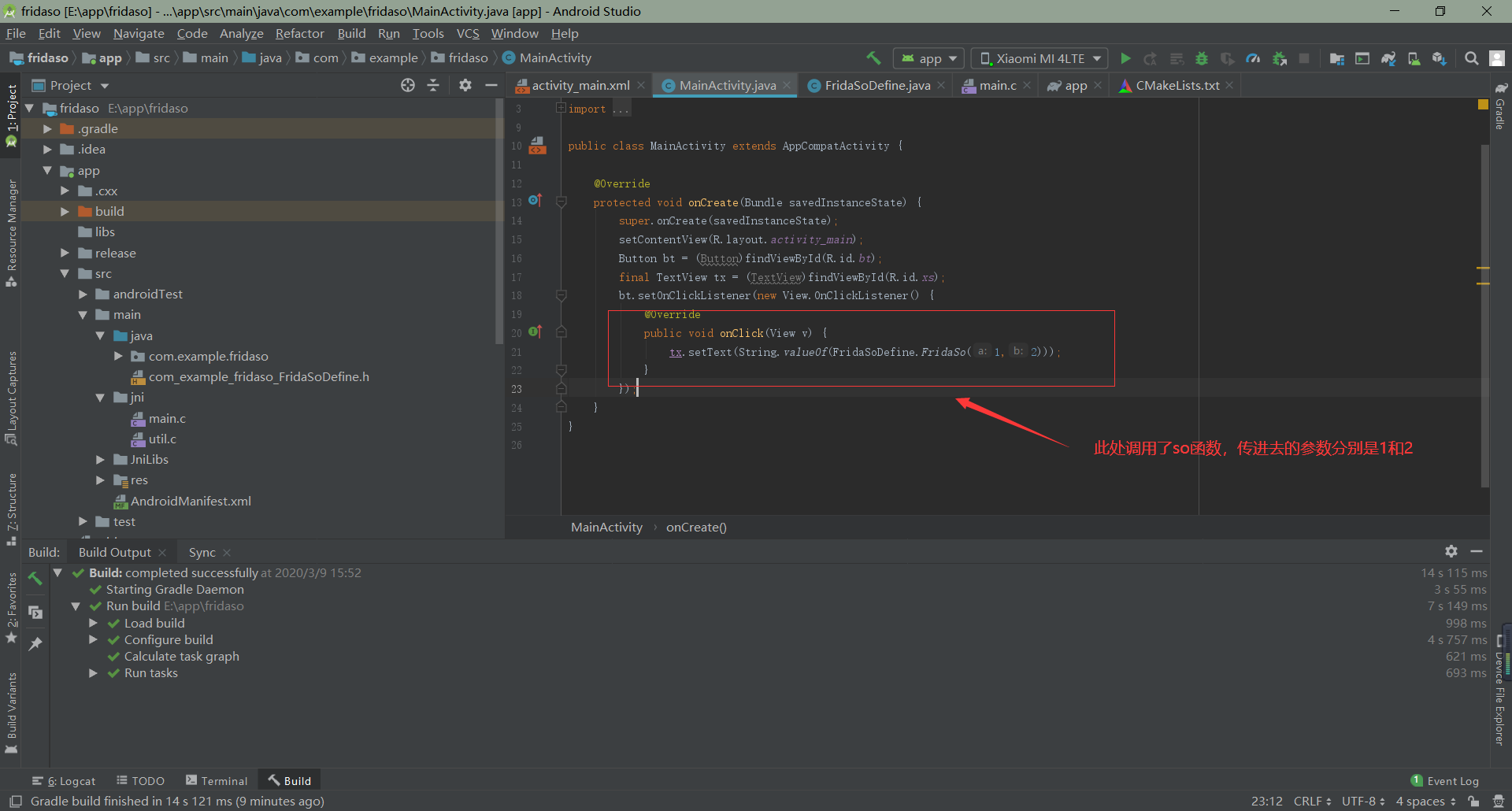Collapse all in the Project panel

pos(433,85)
